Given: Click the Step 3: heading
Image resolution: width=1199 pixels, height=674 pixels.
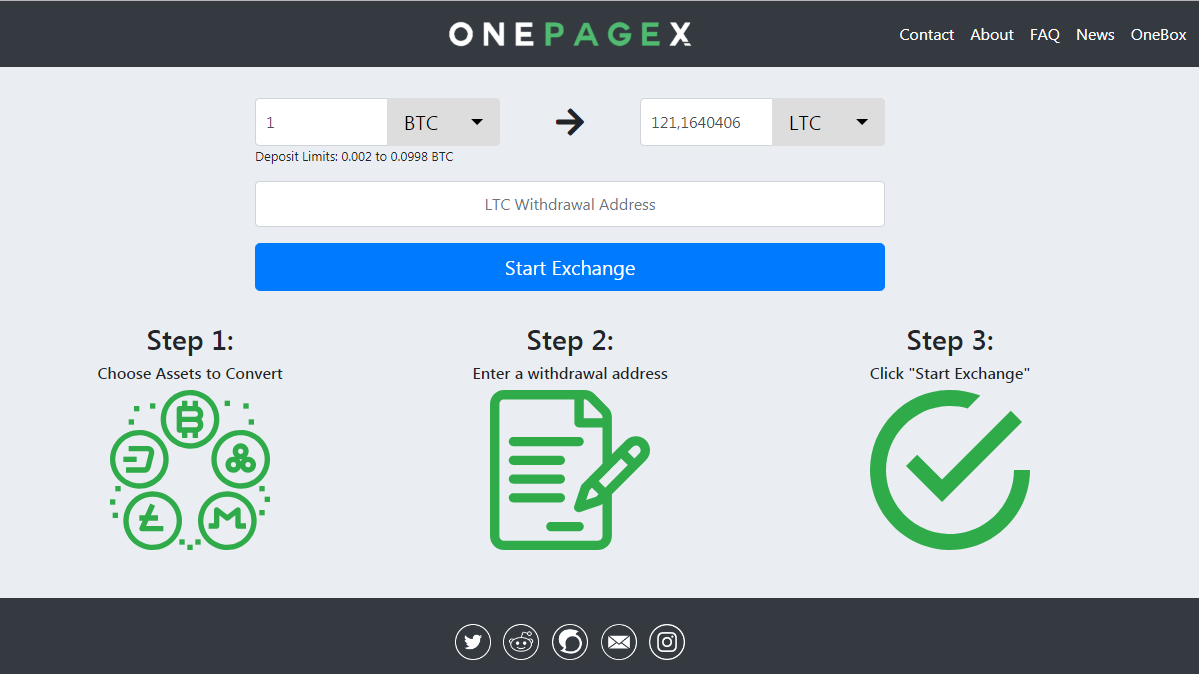Looking at the screenshot, I should pos(950,340).
